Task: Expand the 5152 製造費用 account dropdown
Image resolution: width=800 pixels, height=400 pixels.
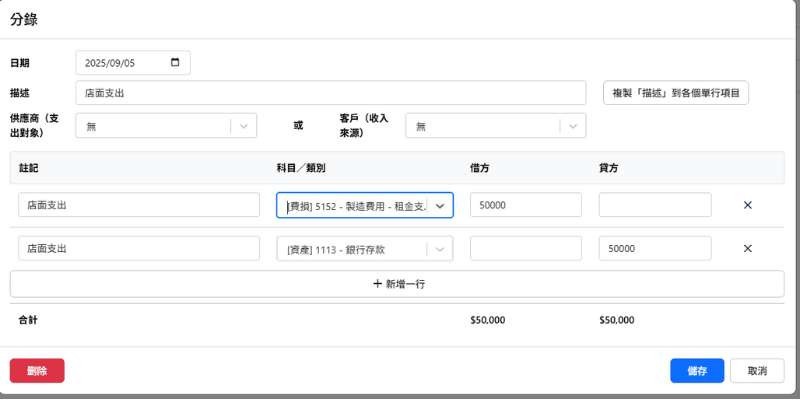Action: [x=440, y=205]
